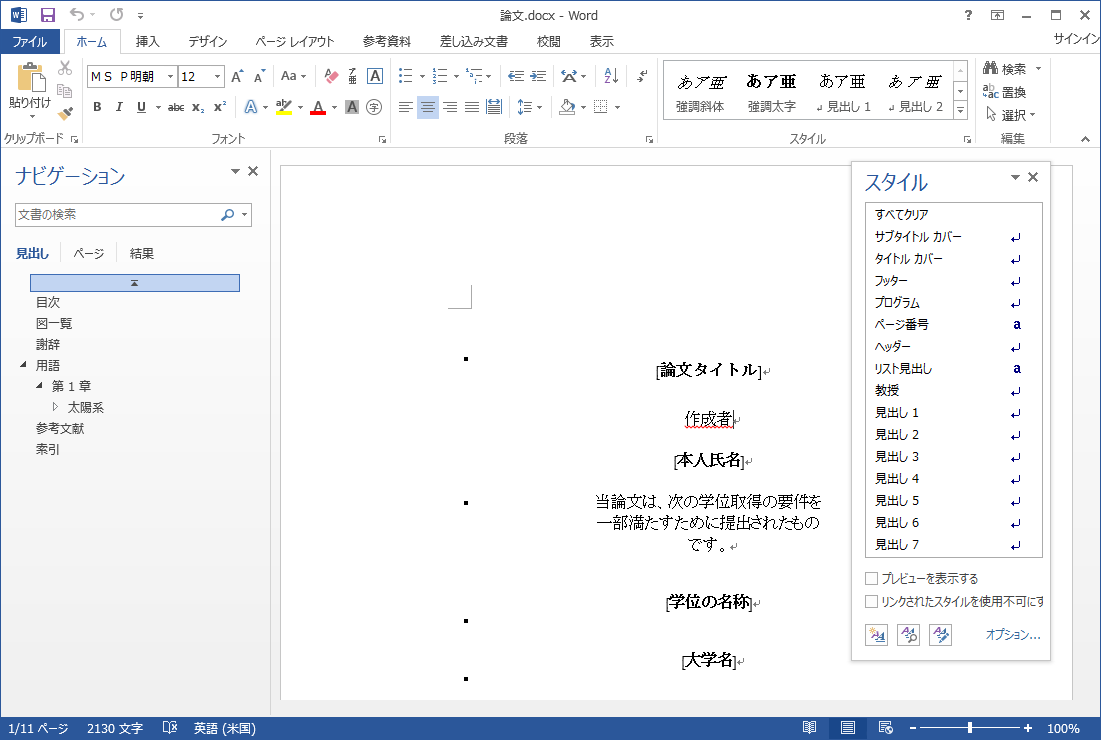Select the numbered list icon
Image resolution: width=1101 pixels, height=740 pixels.
point(441,75)
